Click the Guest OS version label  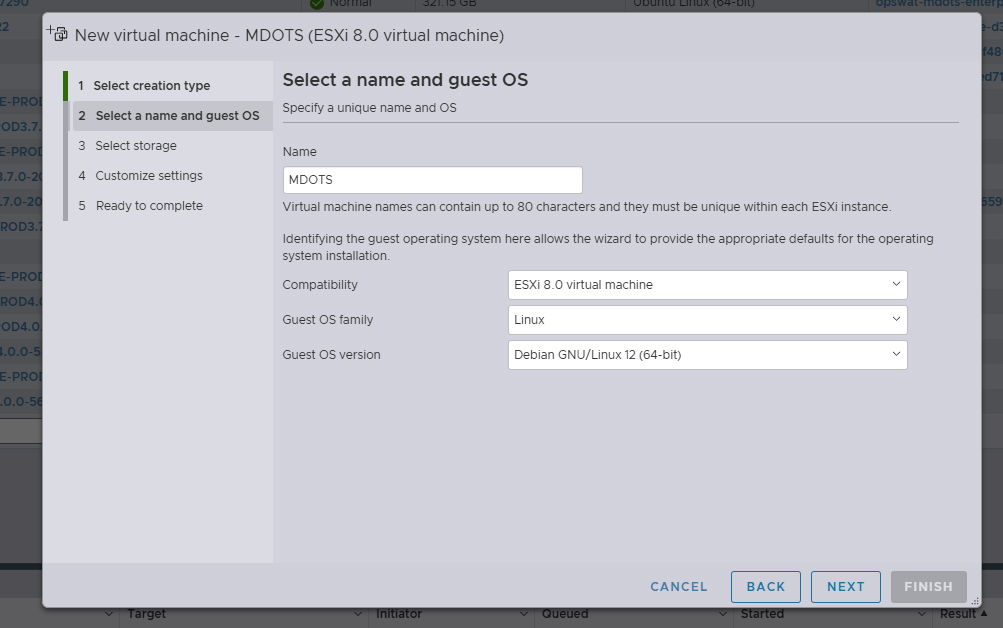click(x=331, y=354)
